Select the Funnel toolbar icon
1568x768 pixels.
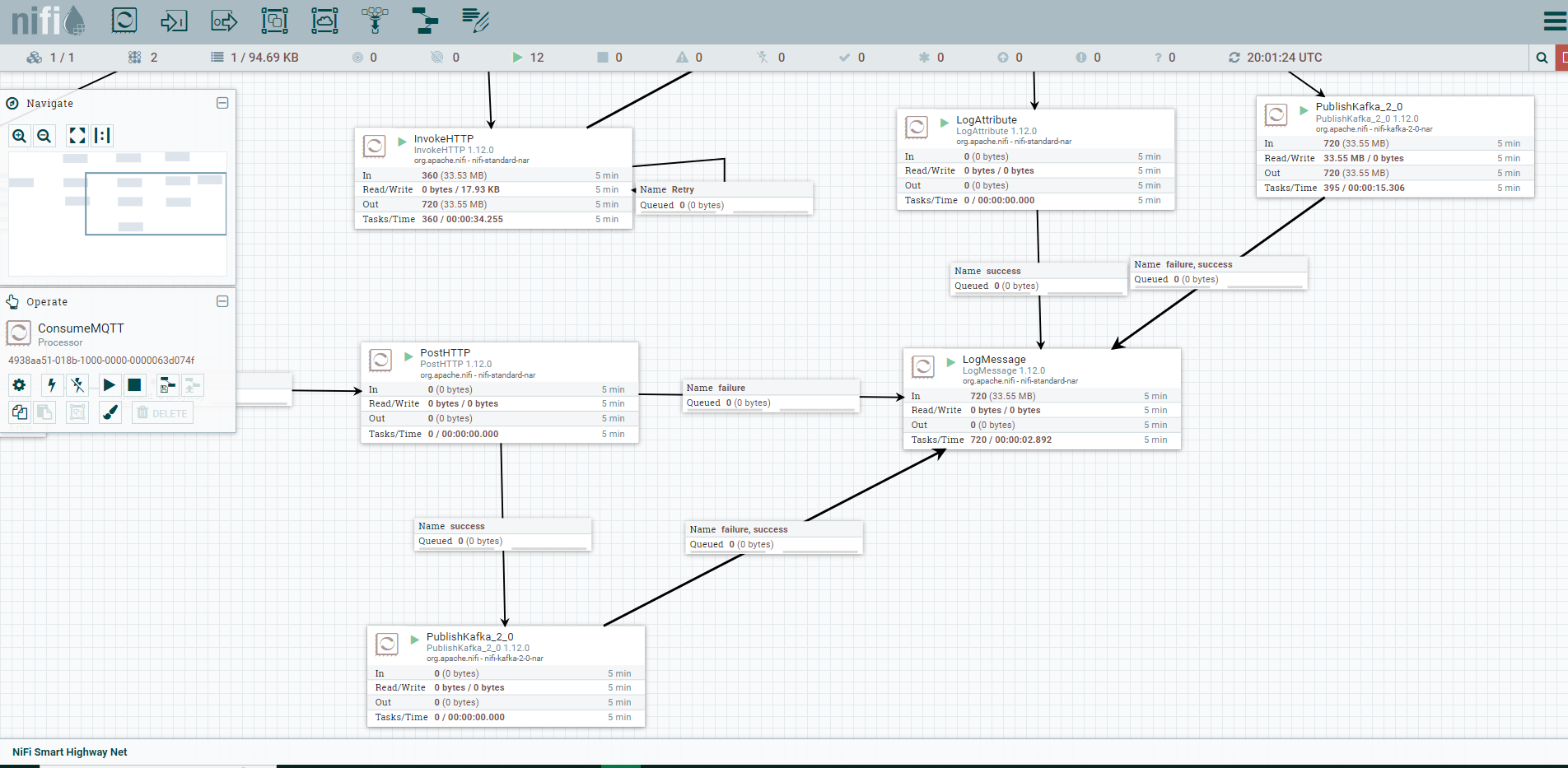coord(375,20)
